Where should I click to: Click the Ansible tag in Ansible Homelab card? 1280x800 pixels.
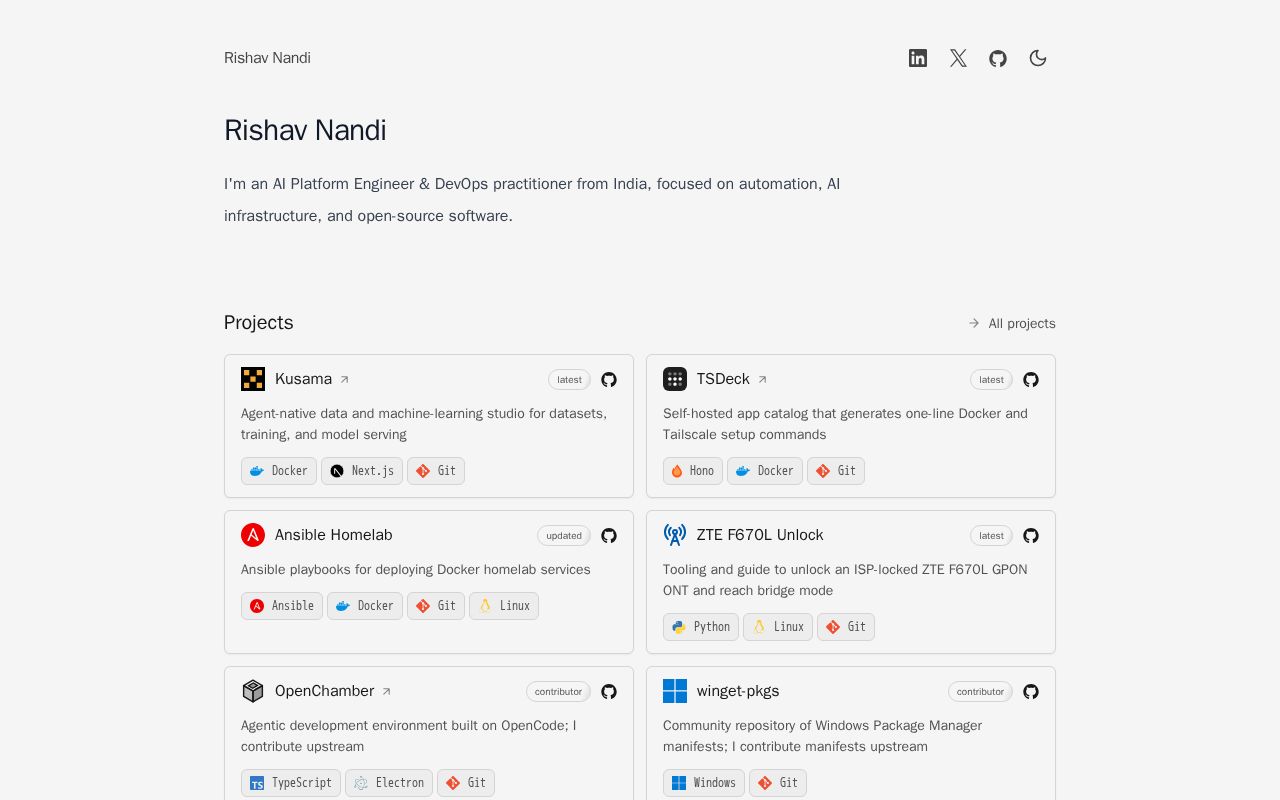[282, 606]
